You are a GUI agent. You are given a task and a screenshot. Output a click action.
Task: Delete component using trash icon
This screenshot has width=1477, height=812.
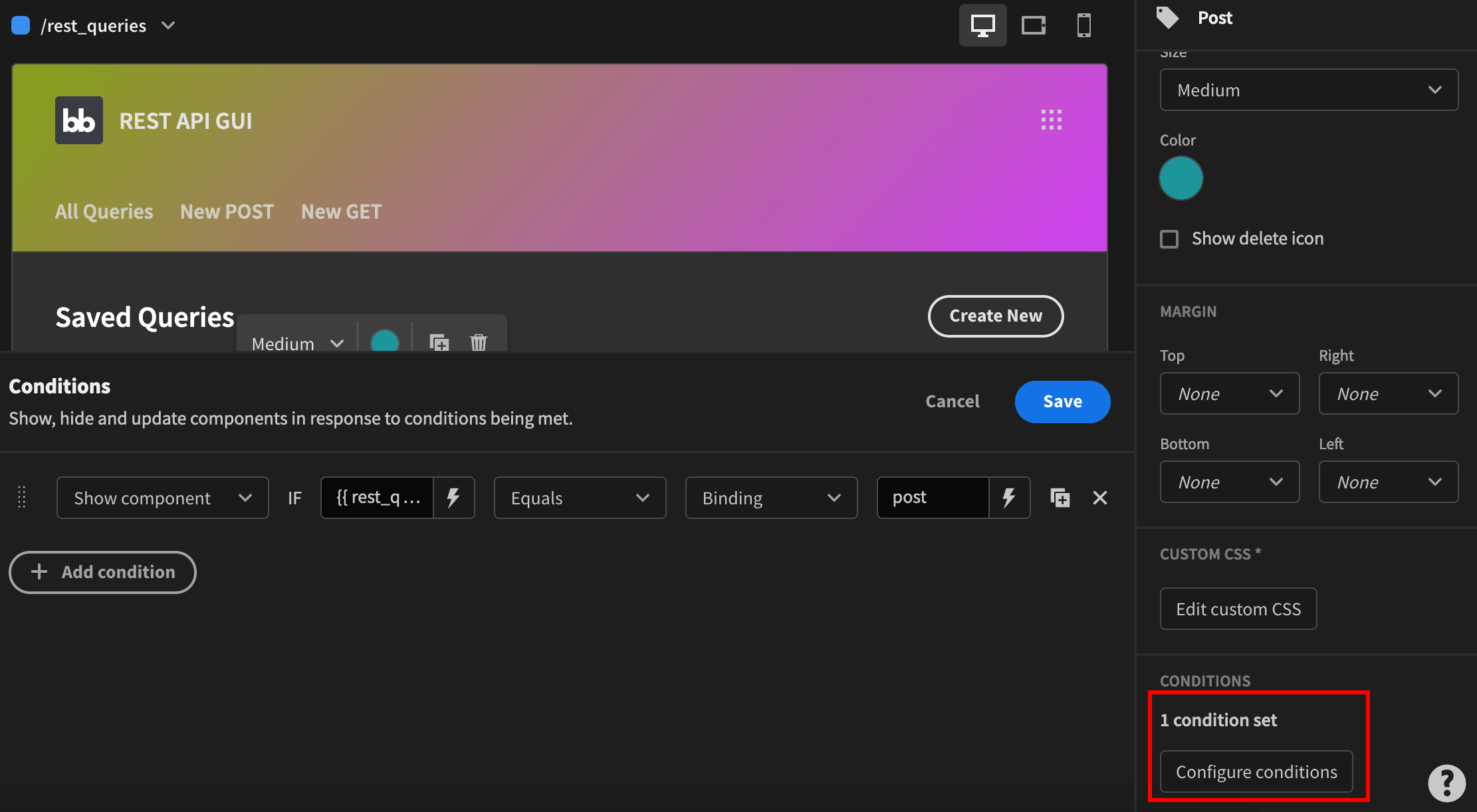479,342
